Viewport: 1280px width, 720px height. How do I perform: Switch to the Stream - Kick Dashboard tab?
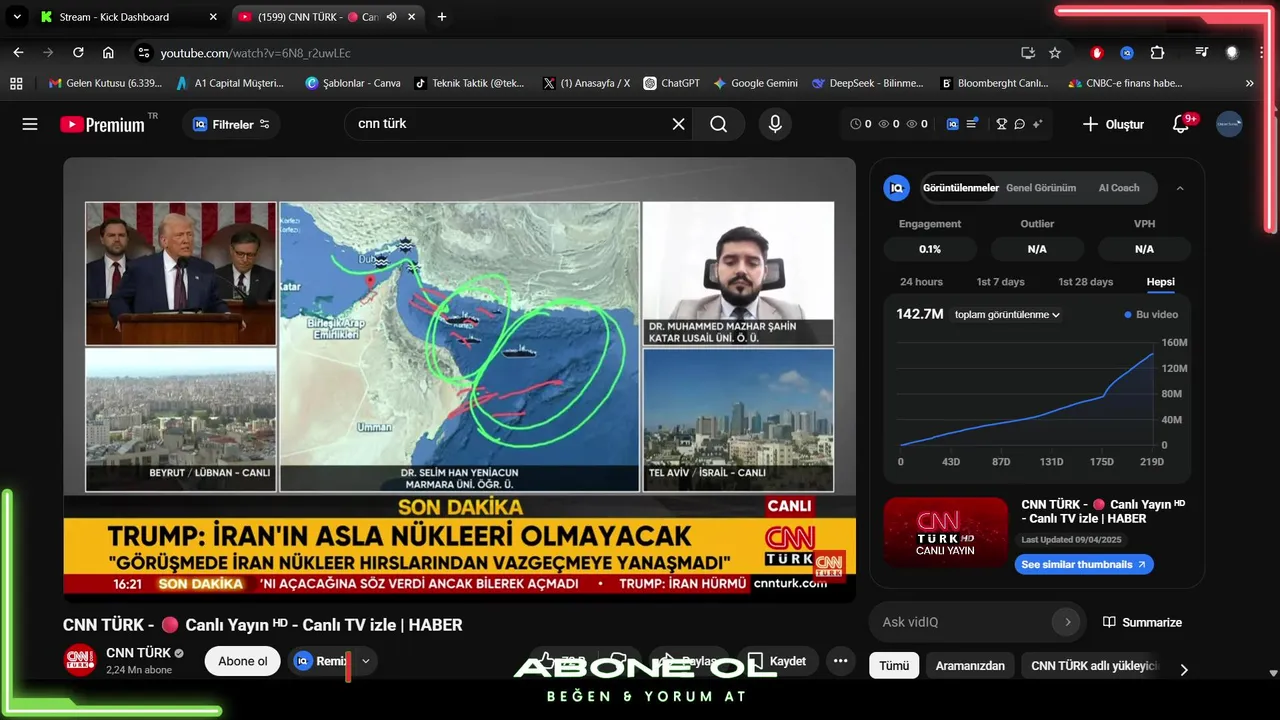[128, 17]
